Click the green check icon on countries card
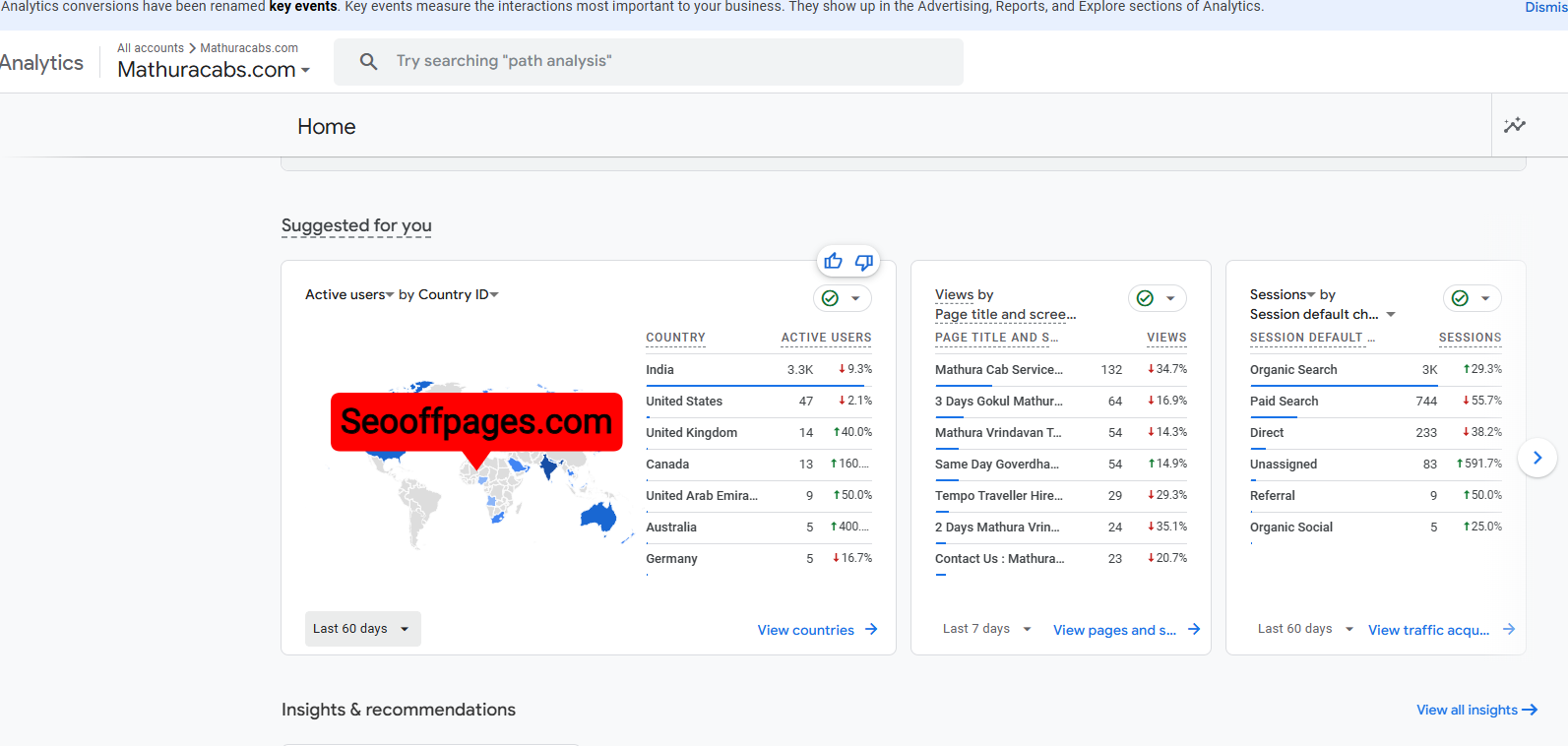This screenshot has width=1568, height=746. click(x=830, y=298)
